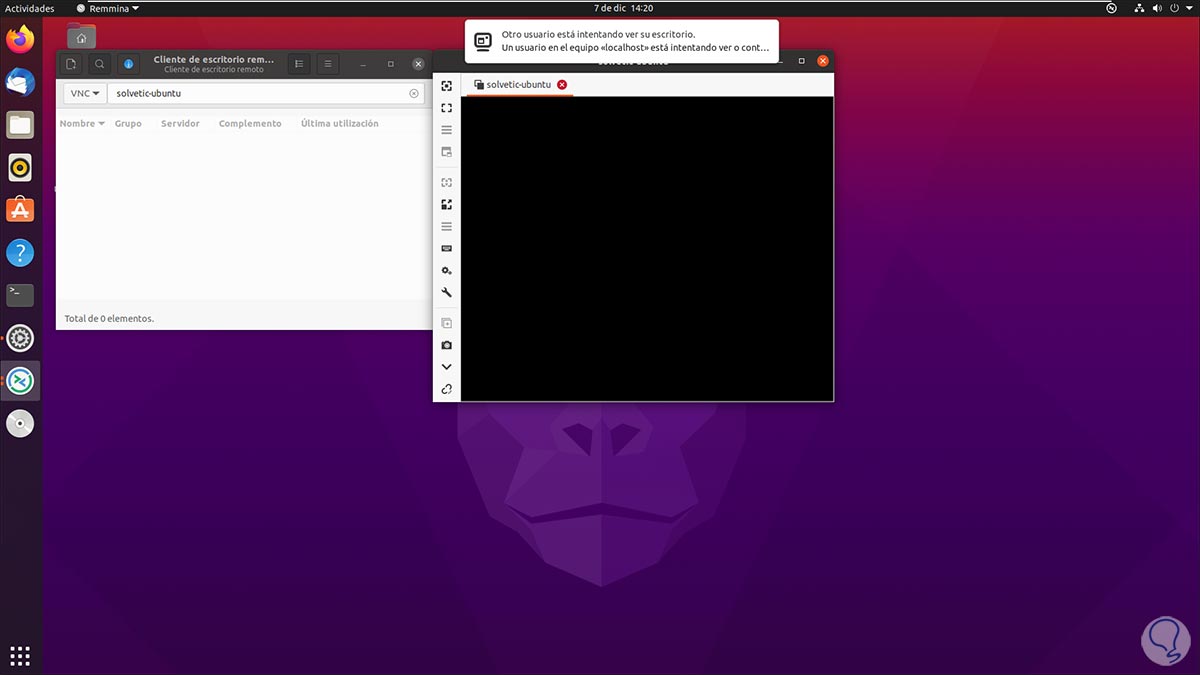Click the Grupo column header
1200x675 pixels.
128,124
